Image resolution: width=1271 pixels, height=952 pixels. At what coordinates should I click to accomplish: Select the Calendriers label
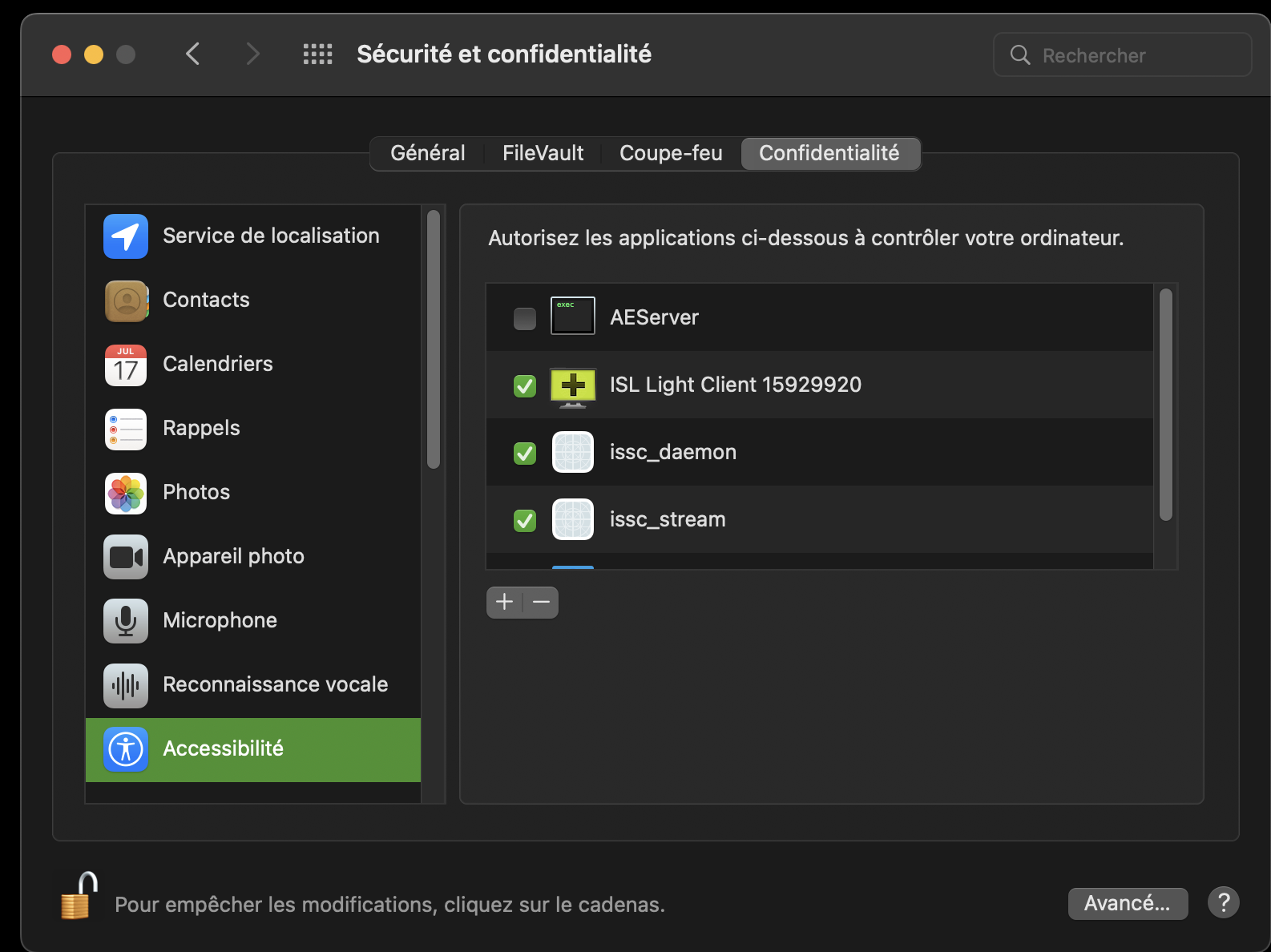(x=218, y=364)
